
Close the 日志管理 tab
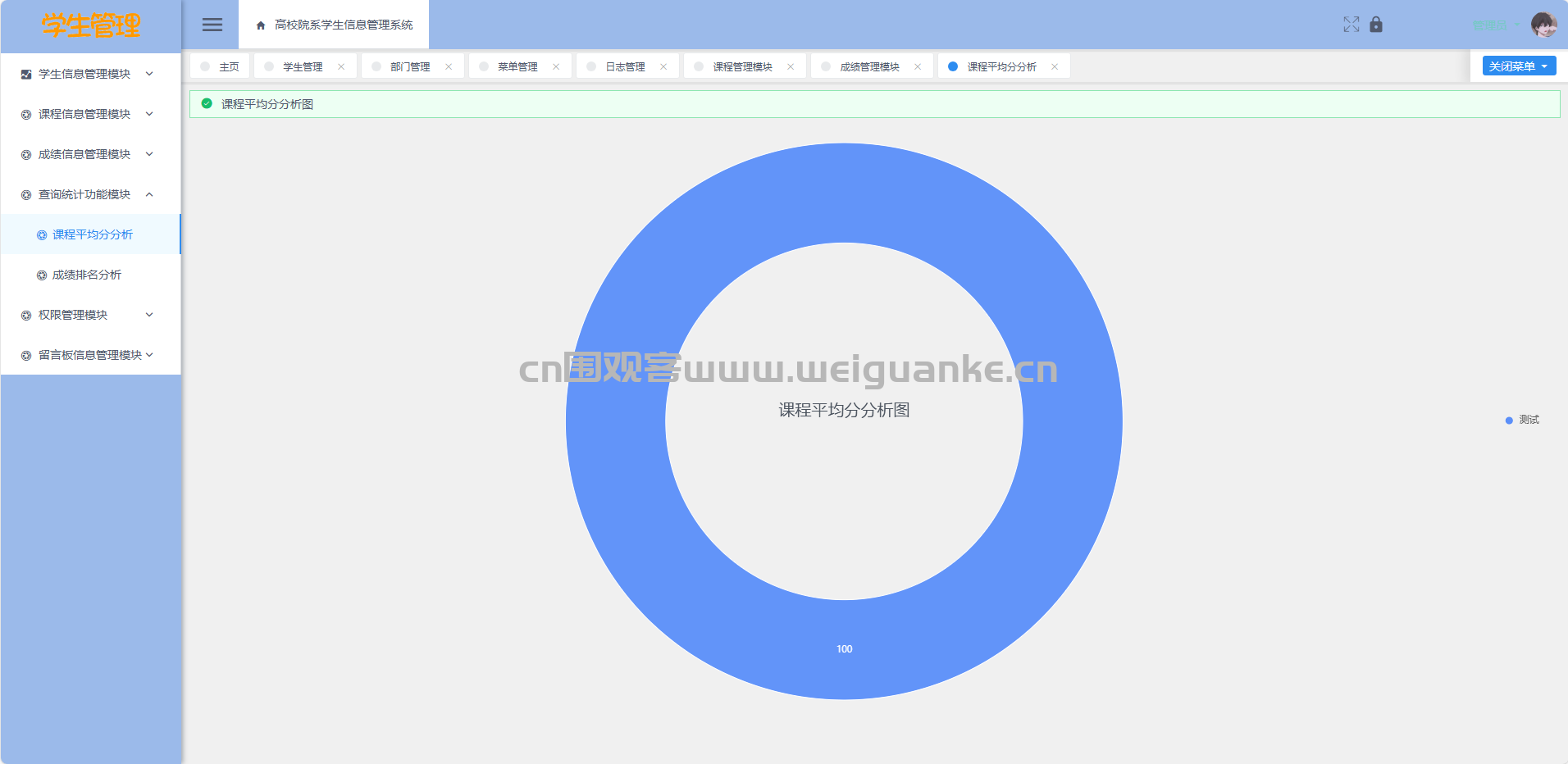[663, 67]
